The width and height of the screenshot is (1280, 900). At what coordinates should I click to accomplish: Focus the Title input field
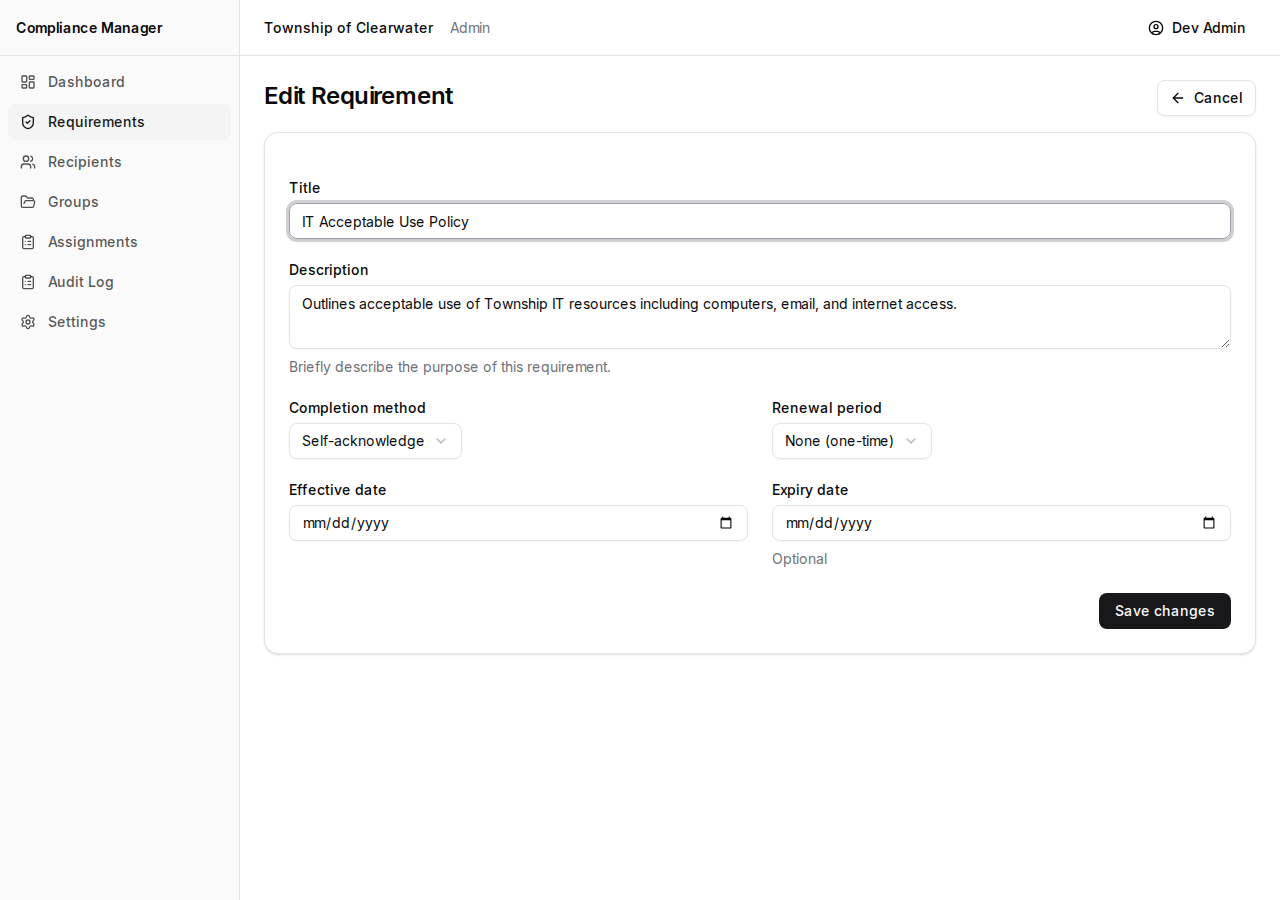760,221
